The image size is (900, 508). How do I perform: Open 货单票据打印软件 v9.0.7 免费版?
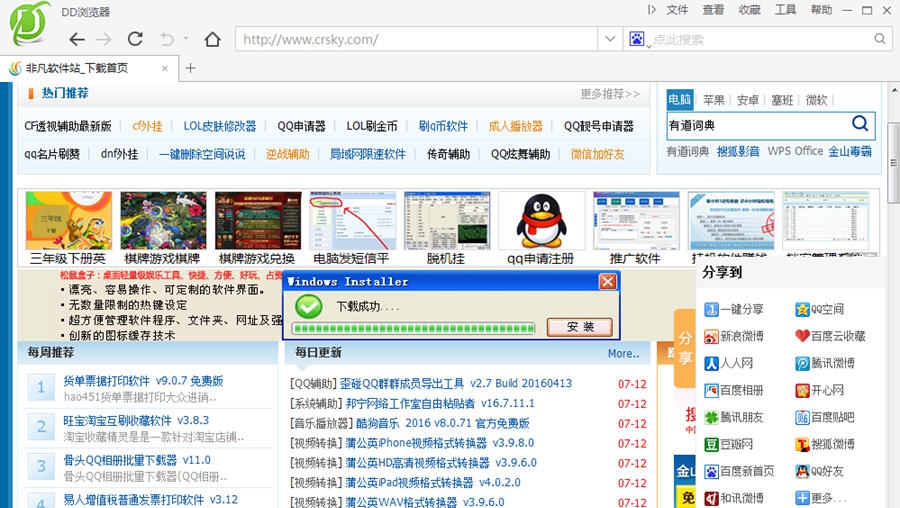tap(143, 381)
